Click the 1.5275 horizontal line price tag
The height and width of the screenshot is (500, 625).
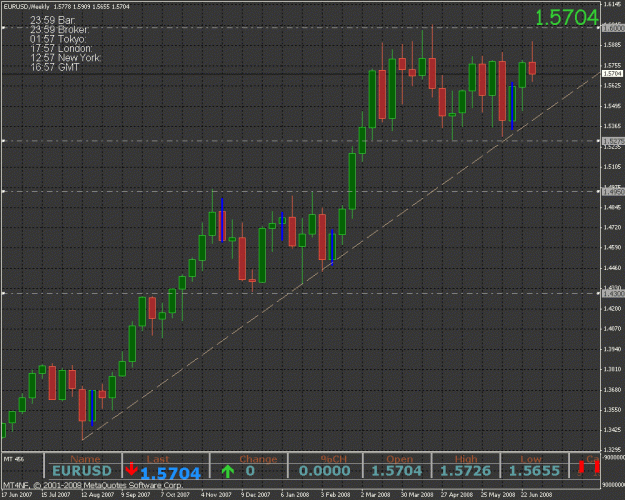(613, 141)
